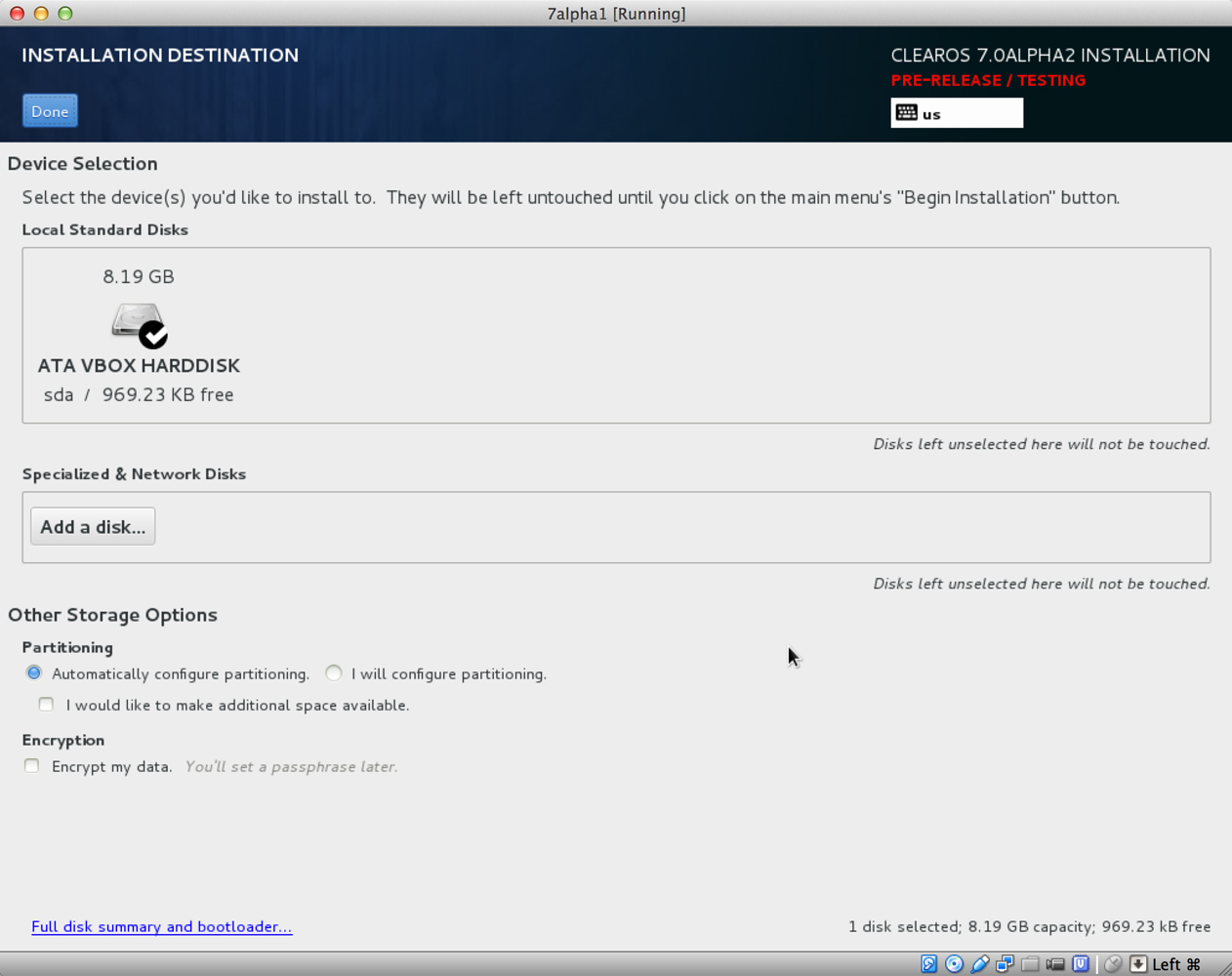Select the ATA VBOX HARDDISK drive icon
1232x976 pixels.
[x=139, y=326]
